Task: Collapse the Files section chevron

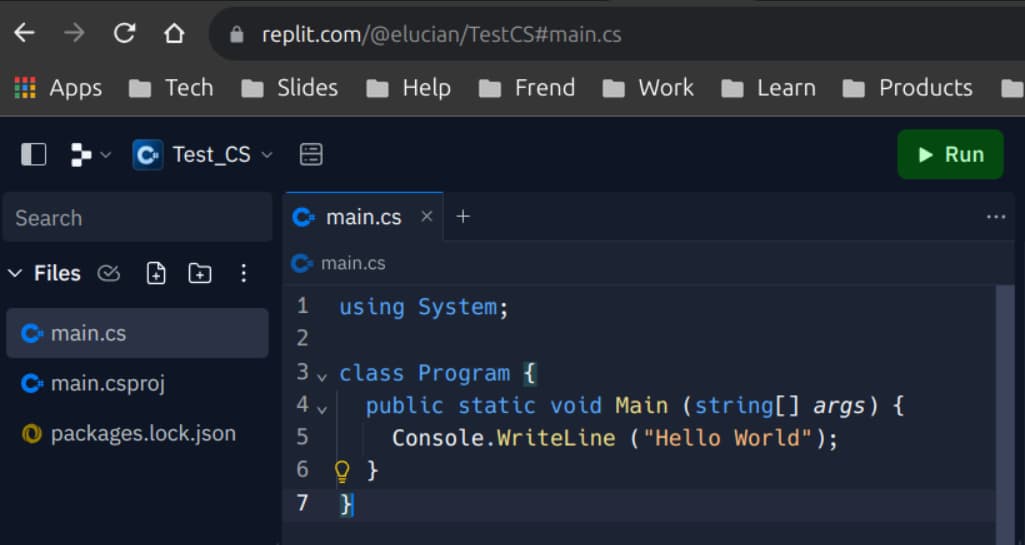Action: 15,273
